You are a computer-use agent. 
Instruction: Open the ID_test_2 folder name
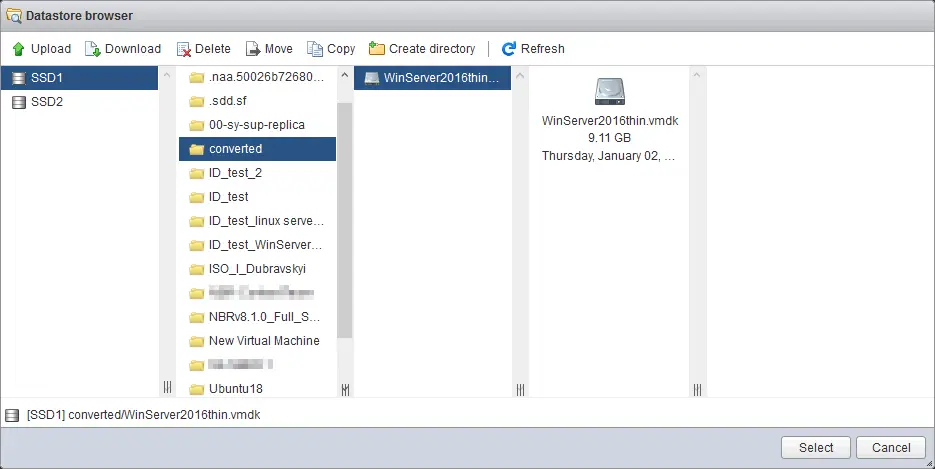pos(236,173)
